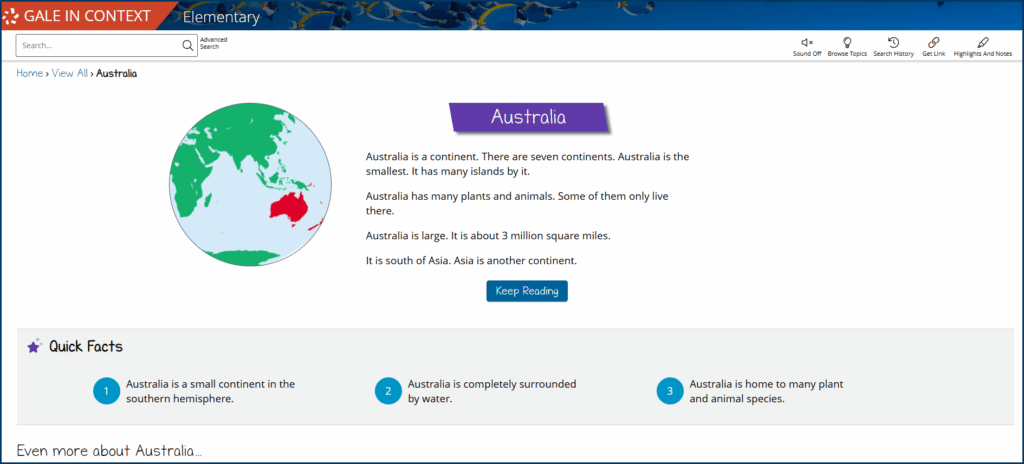Open Highlights And Notes pencil icon
Viewport: 1024px width, 464px height.
coord(983,42)
